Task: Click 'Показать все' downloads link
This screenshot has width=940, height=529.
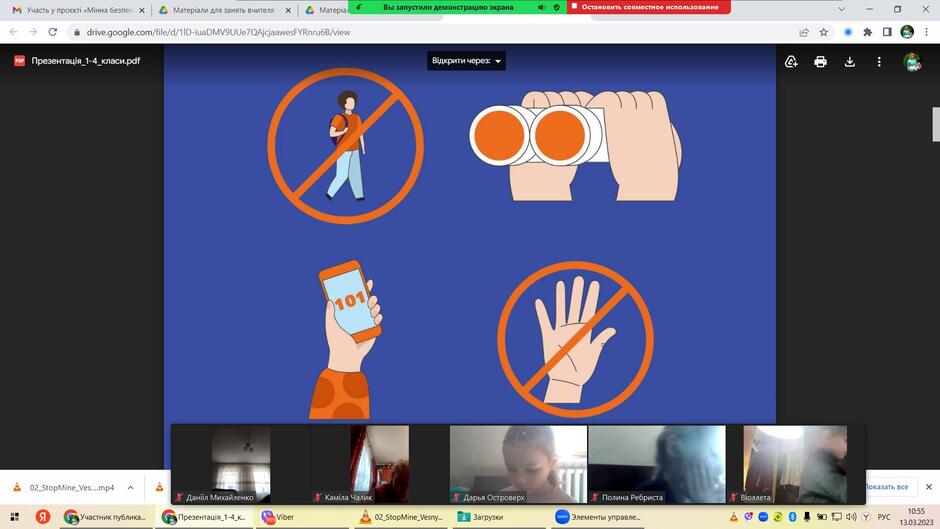Action: point(887,486)
